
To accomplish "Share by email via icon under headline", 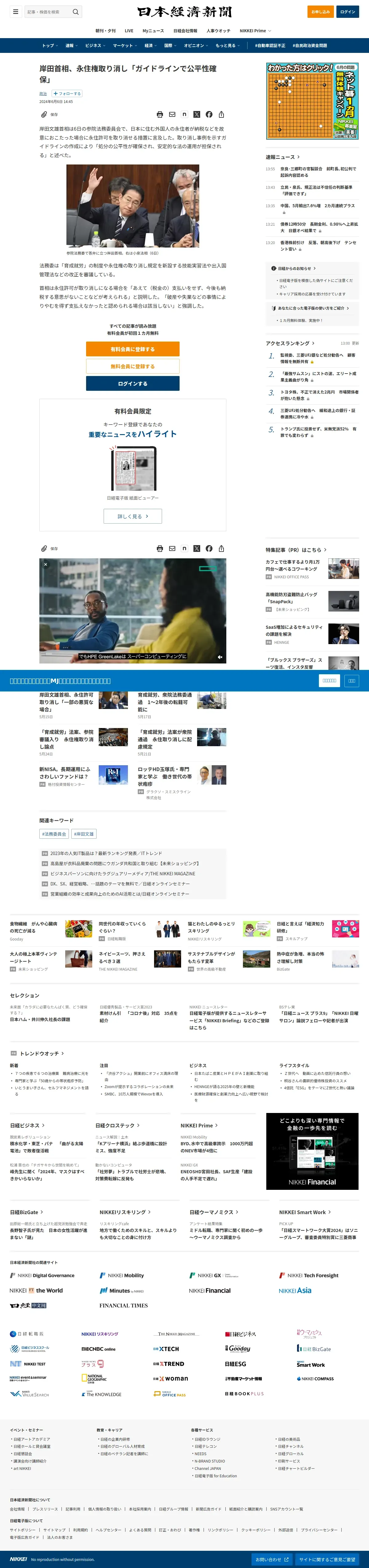I will point(172,114).
